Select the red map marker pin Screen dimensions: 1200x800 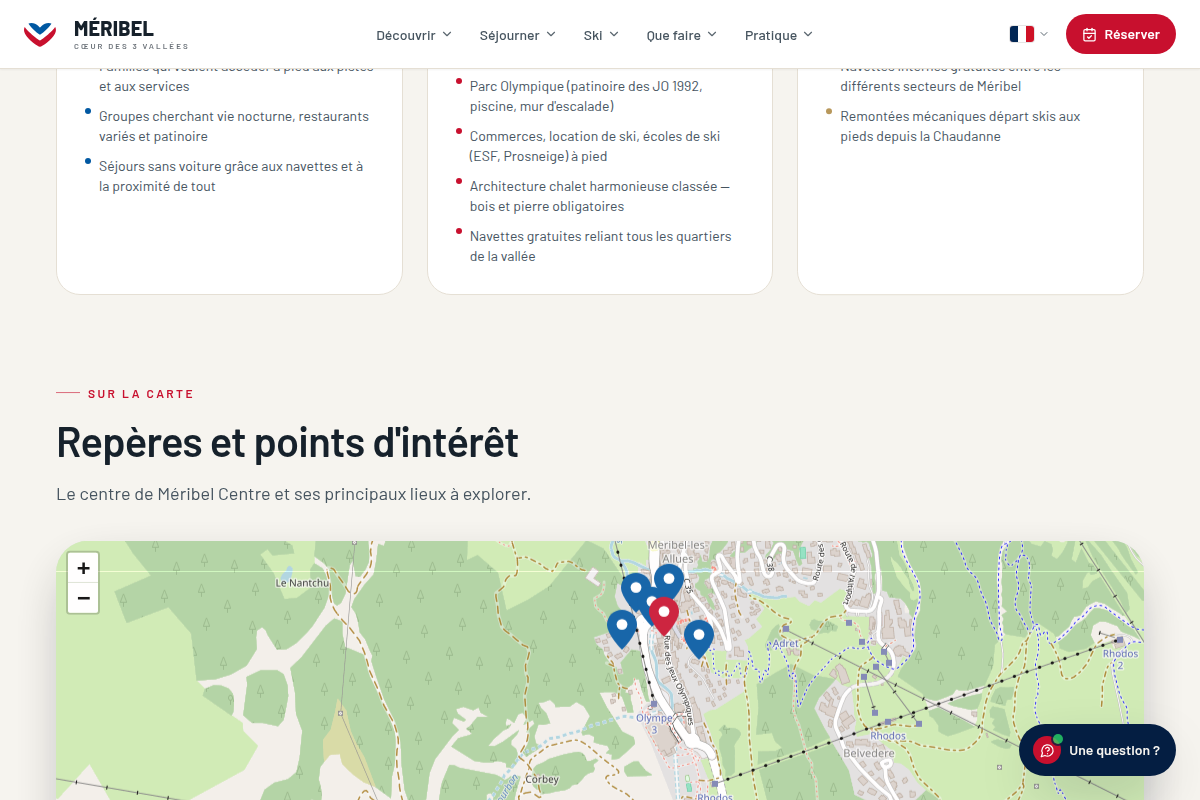pos(664,615)
